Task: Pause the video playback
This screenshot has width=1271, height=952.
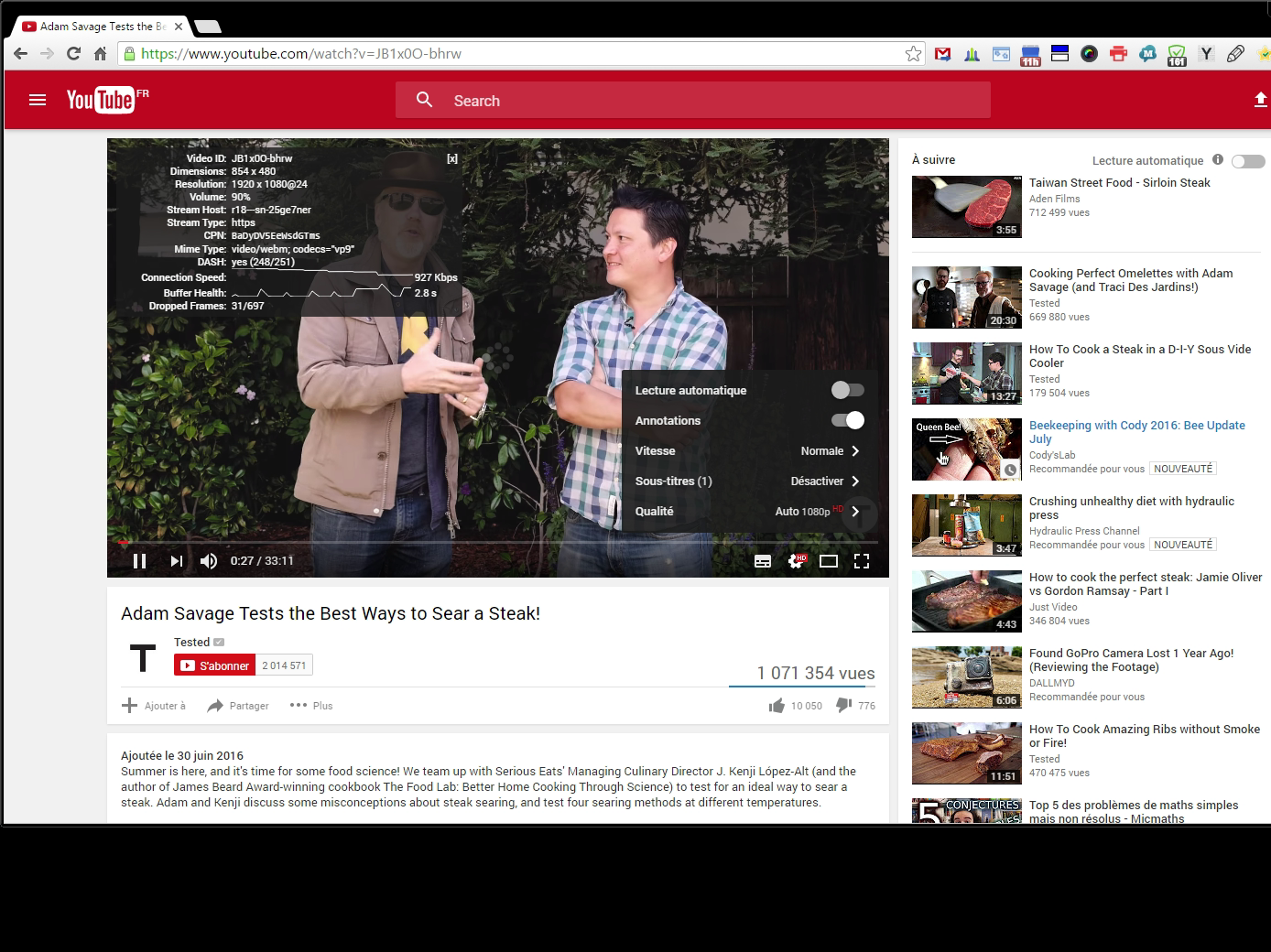Action: pyautogui.click(x=140, y=561)
